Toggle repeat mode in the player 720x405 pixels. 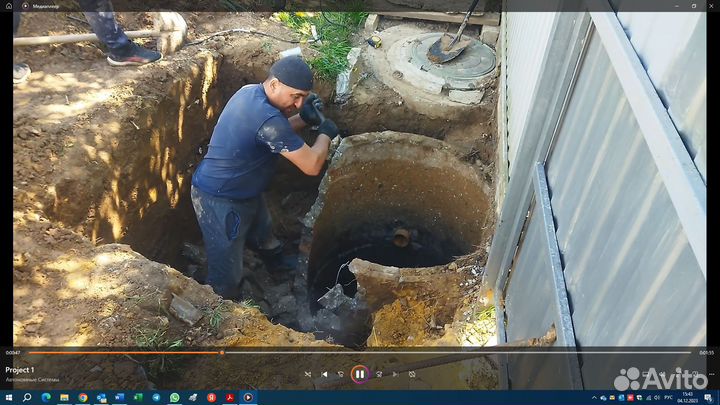coord(411,374)
